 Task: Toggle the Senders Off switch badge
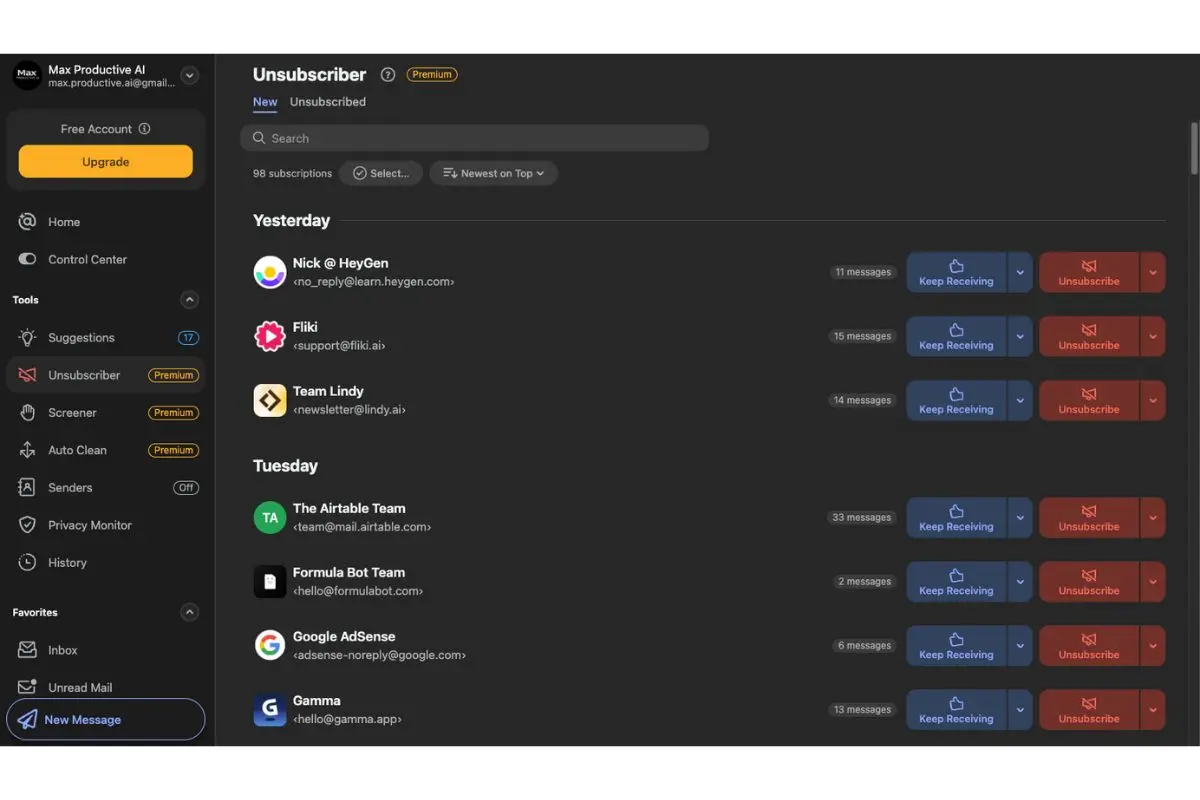click(x=186, y=488)
